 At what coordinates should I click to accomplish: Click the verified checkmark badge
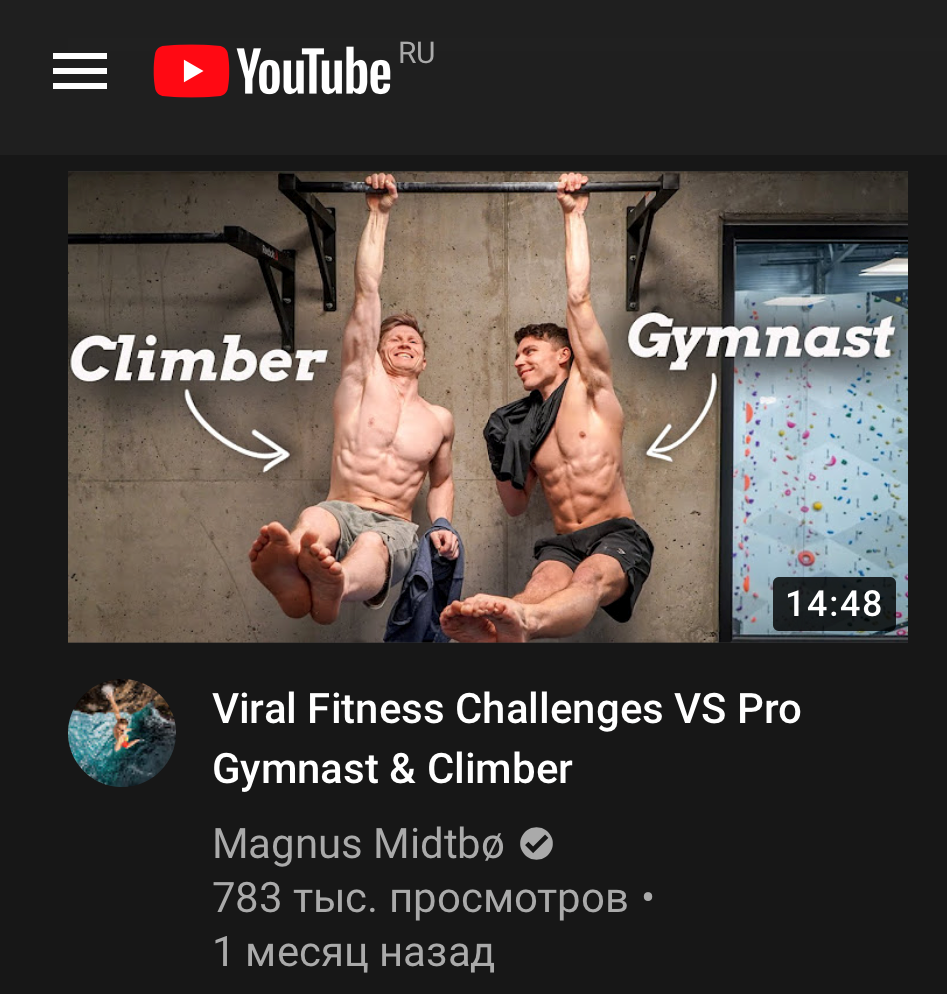(x=536, y=844)
